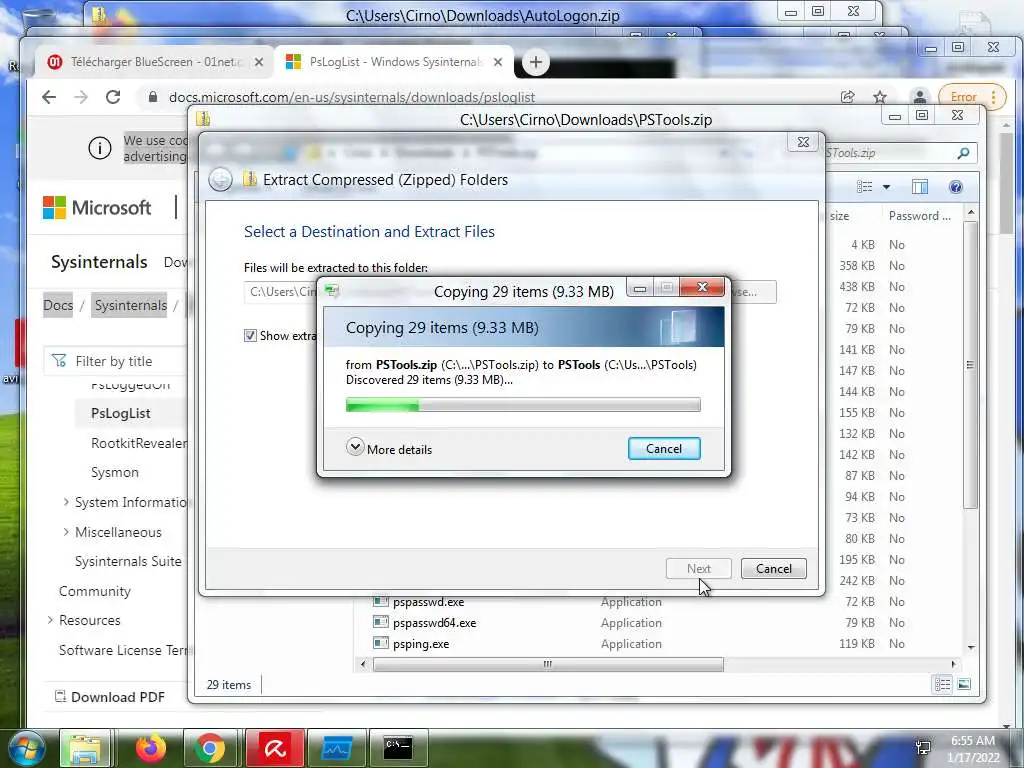Screen dimensions: 1024x768
Task: Click search magnifier in PSTools.zip window
Action: point(963,153)
